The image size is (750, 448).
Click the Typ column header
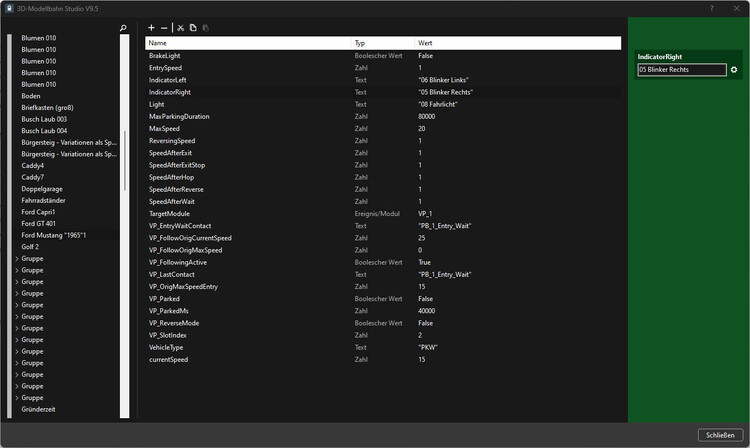pyautogui.click(x=360, y=44)
